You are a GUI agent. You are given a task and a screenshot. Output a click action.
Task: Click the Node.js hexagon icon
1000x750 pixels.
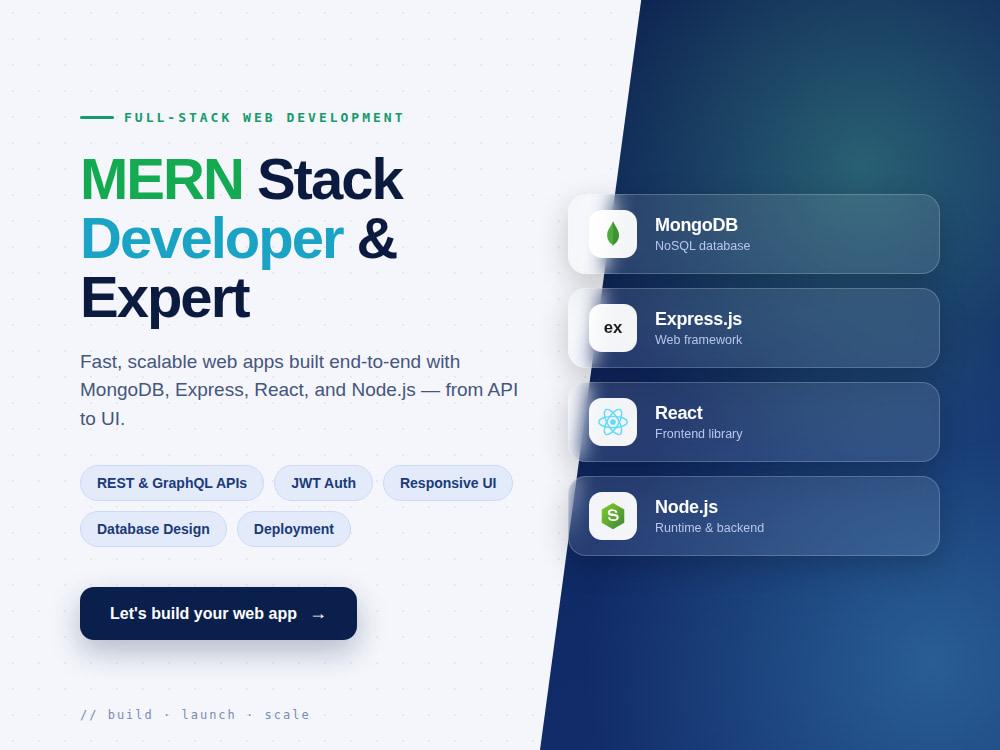click(612, 516)
